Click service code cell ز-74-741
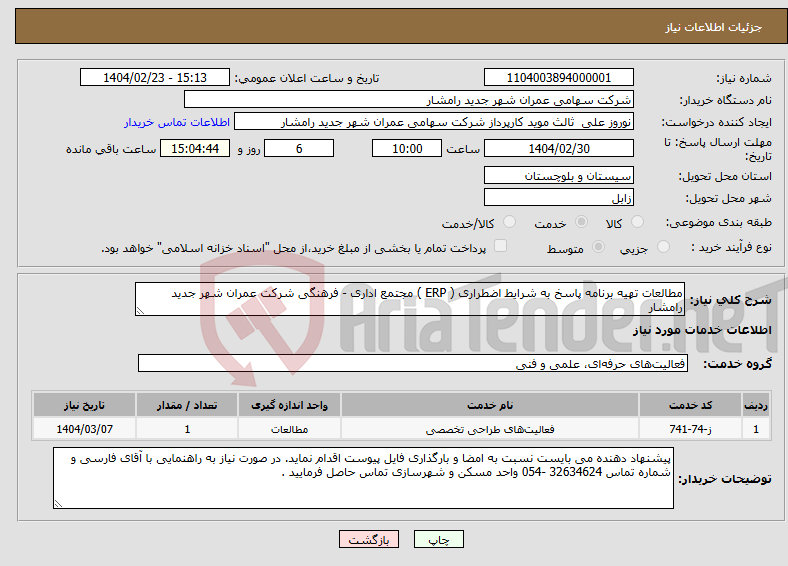Image resolution: width=788 pixels, height=566 pixels. pyautogui.click(x=691, y=429)
